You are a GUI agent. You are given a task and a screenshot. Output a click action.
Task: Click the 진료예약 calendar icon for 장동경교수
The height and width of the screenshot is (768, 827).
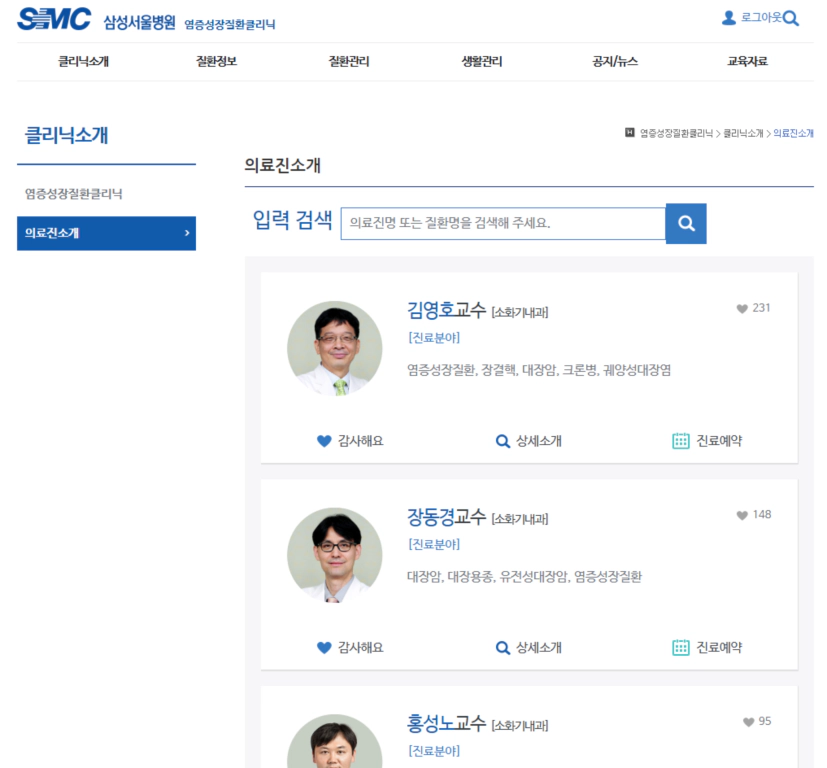680,648
